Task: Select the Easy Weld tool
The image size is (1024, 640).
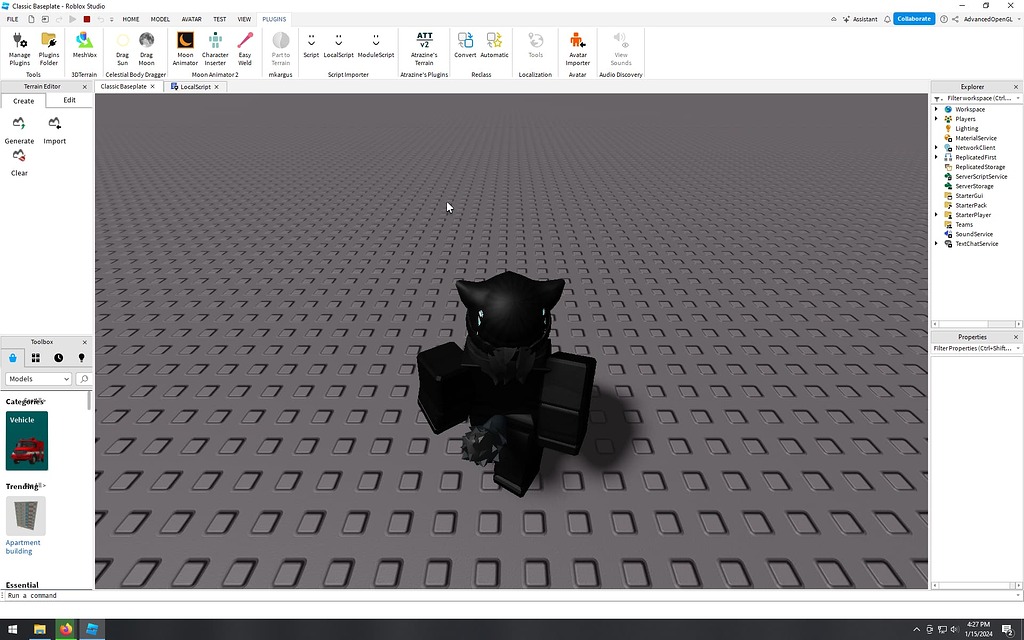Action: pyautogui.click(x=246, y=45)
